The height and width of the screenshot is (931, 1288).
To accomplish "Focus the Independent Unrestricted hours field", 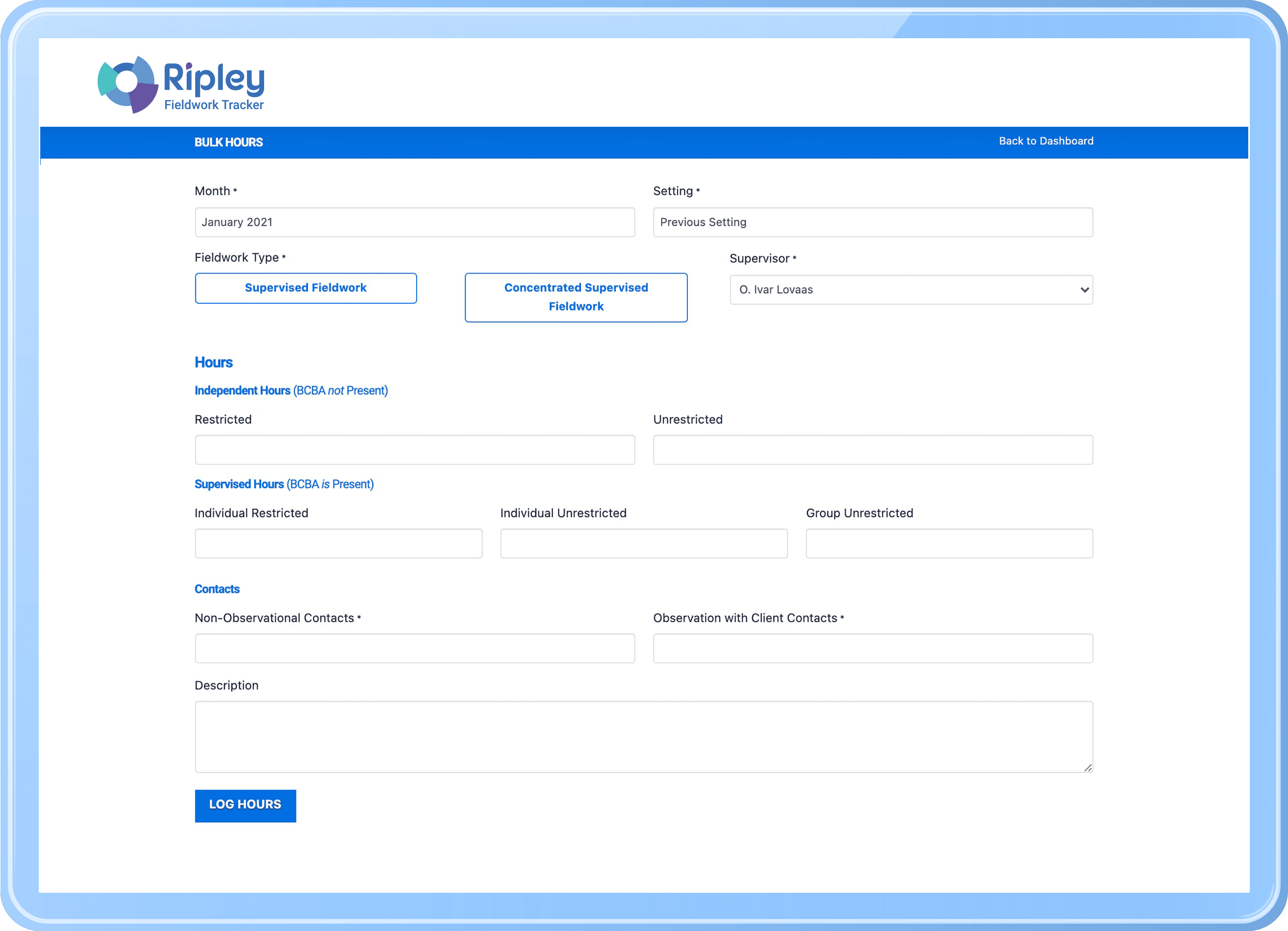I will pyautogui.click(x=873, y=450).
